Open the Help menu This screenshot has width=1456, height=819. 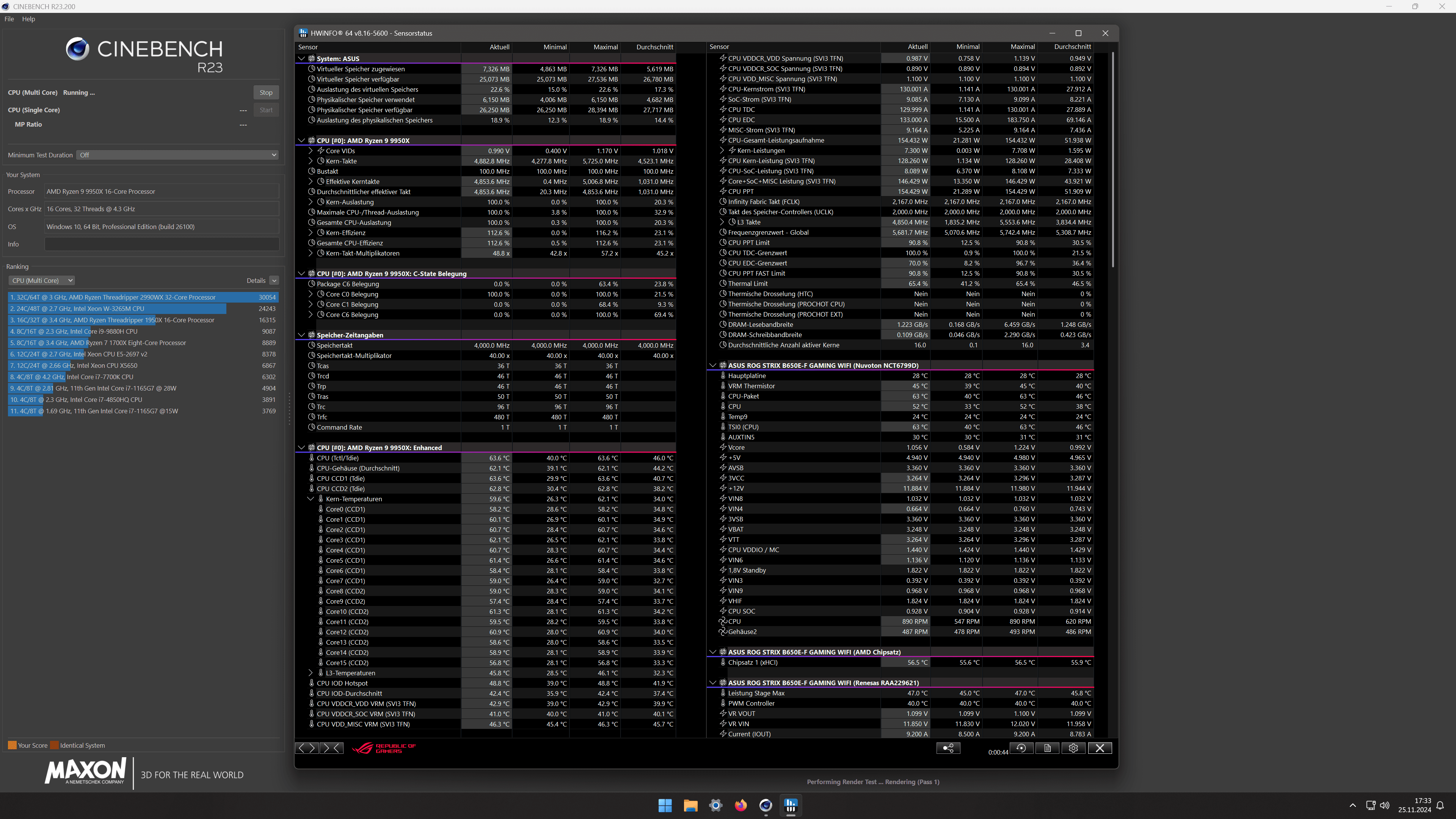tap(28, 19)
